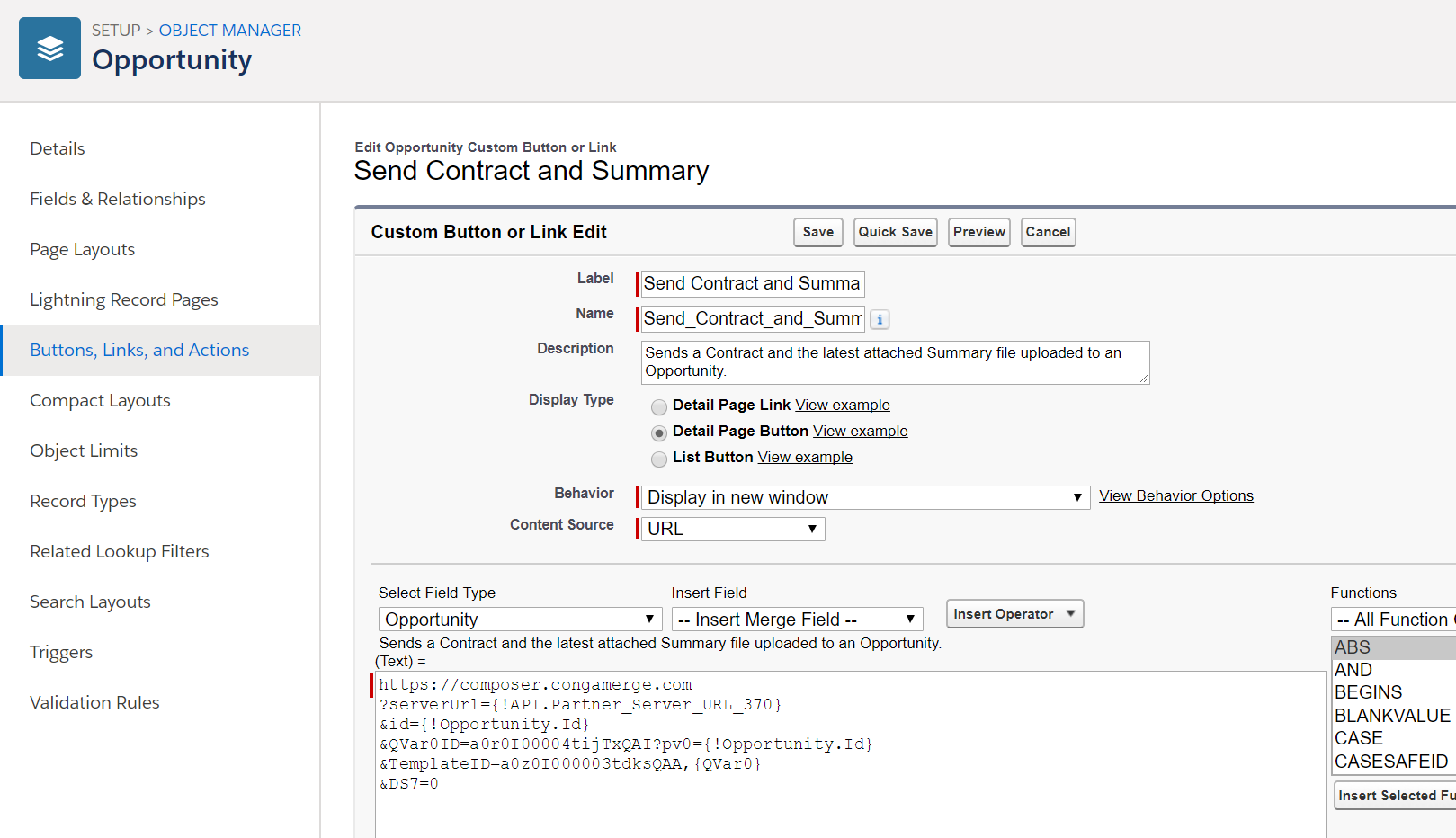Viewport: 1456px width, 838px height.
Task: Open Fields & Relationships in sidebar
Action: [x=118, y=199]
